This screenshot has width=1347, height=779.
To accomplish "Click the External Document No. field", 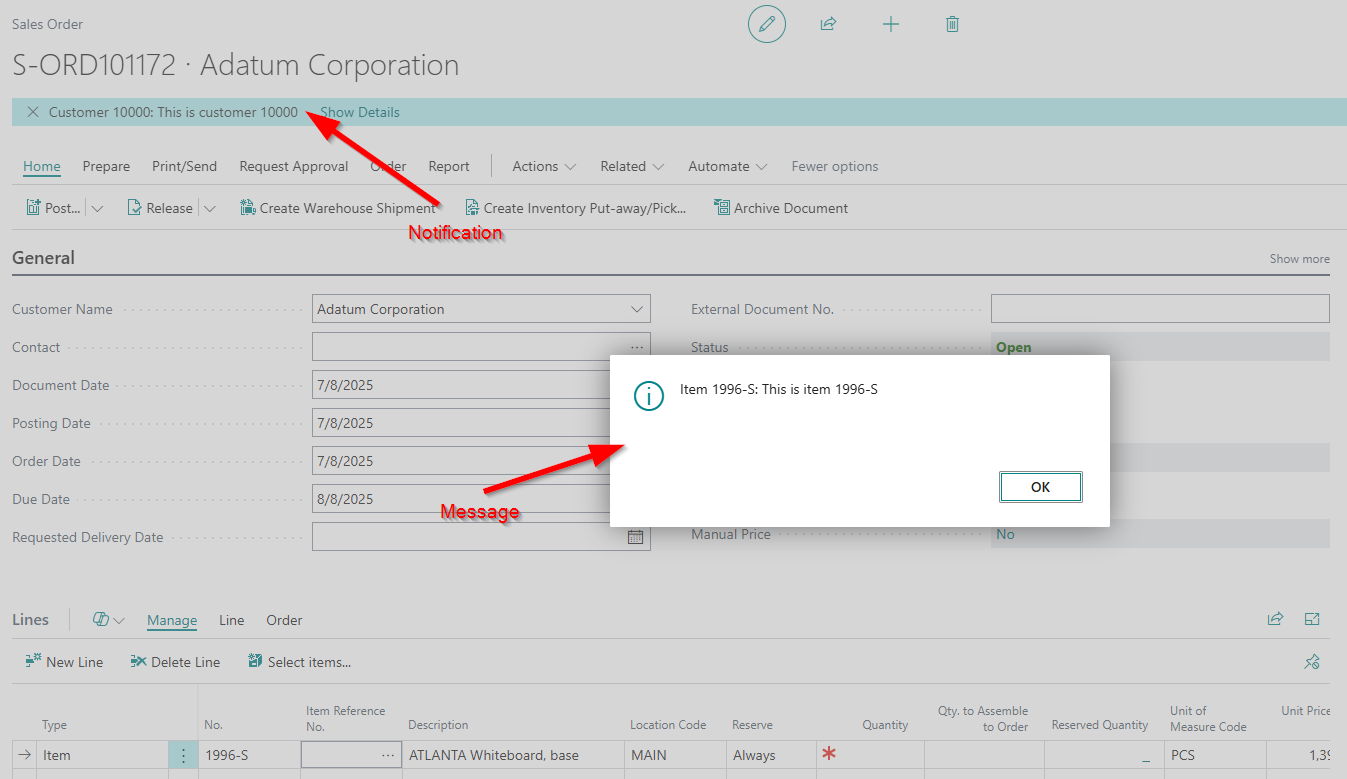I will click(1160, 309).
